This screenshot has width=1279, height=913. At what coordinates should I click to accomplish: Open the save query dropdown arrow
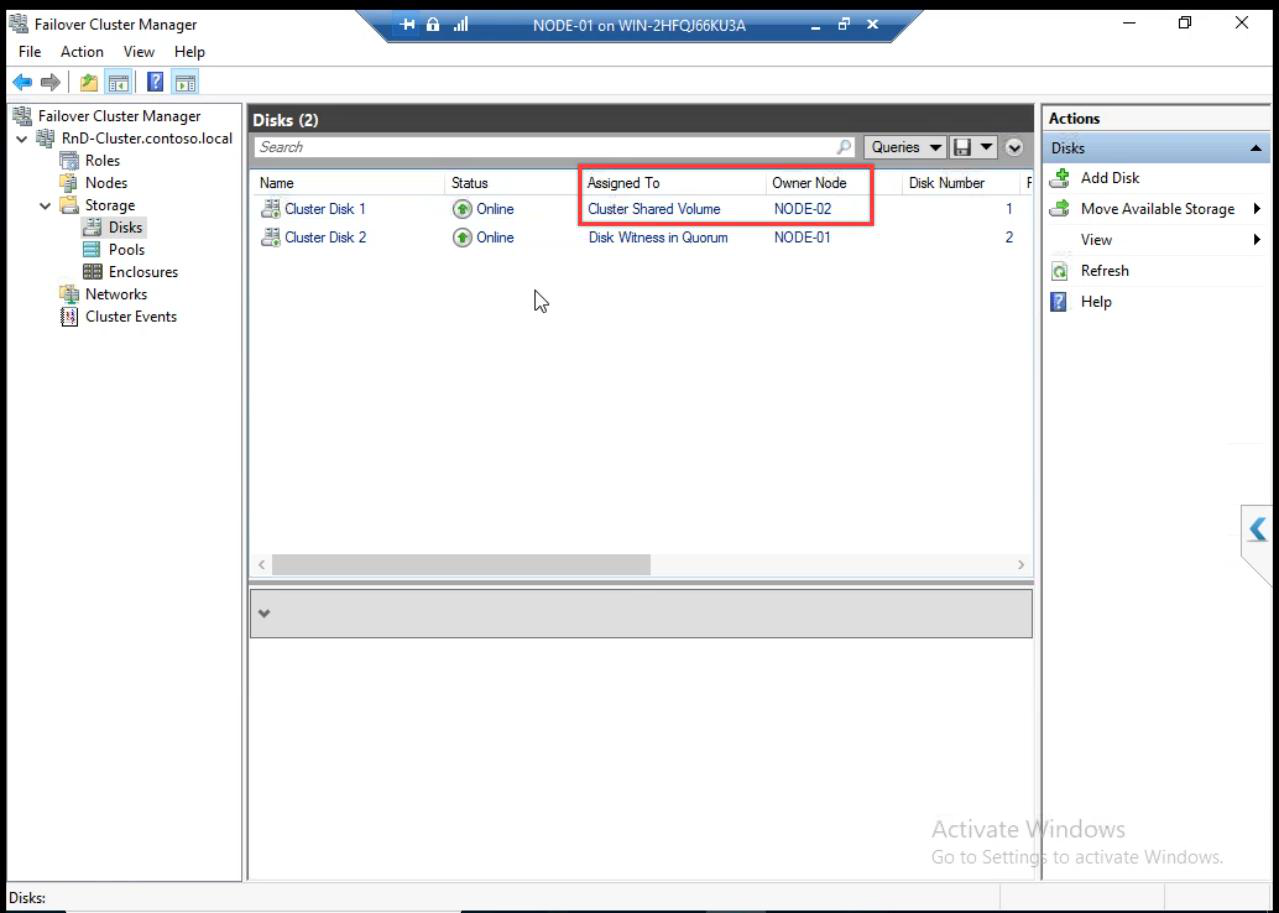click(x=986, y=147)
